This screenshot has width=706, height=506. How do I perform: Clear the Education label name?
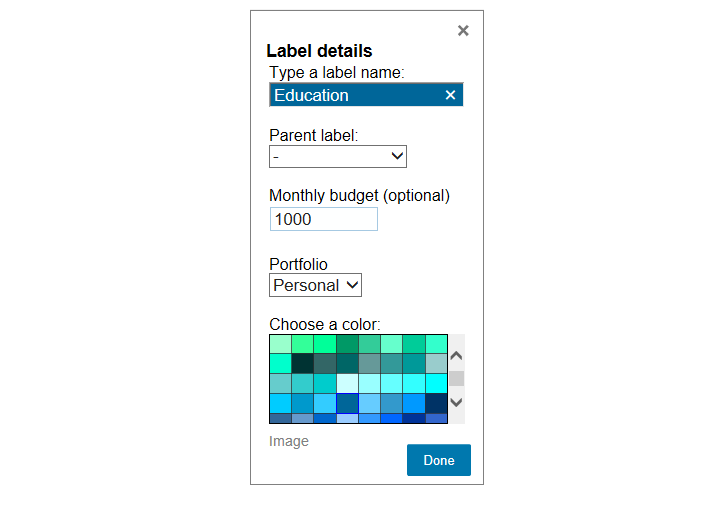[x=450, y=95]
